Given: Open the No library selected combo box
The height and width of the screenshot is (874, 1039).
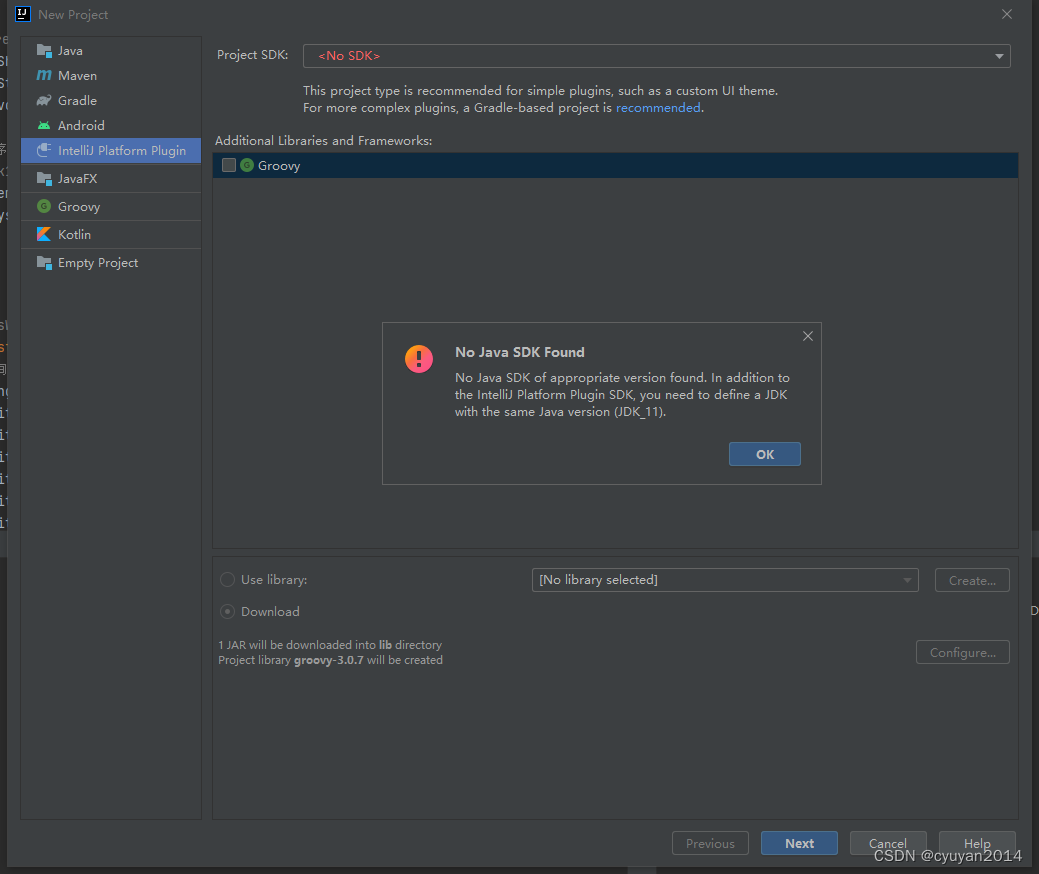Looking at the screenshot, I should tap(725, 580).
